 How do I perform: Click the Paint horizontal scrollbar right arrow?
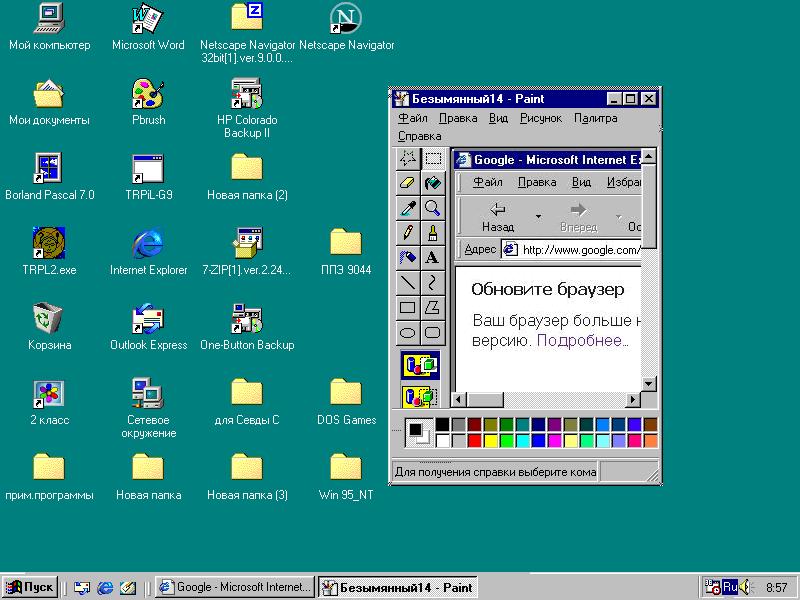point(634,399)
